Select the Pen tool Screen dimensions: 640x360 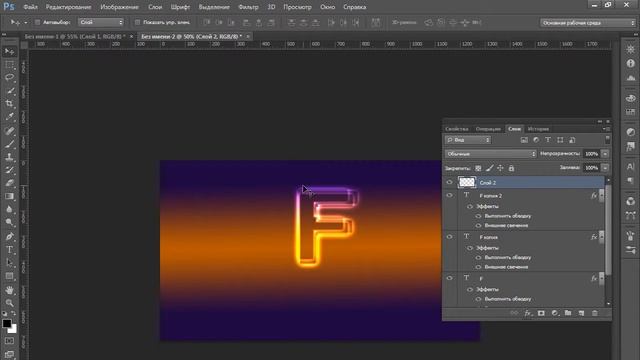tap(9, 236)
